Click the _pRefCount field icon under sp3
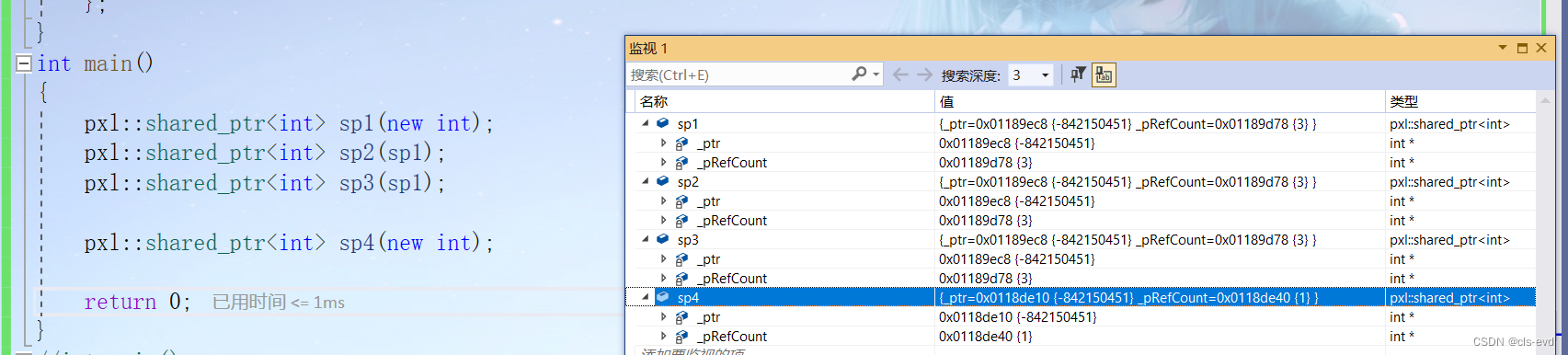 pyautogui.click(x=681, y=278)
